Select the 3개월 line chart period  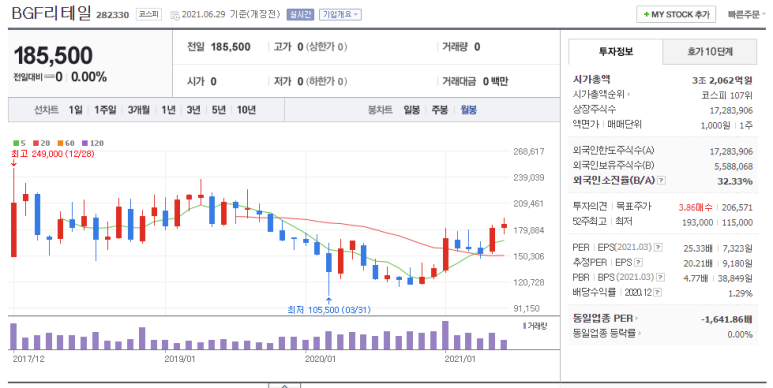coord(139,110)
